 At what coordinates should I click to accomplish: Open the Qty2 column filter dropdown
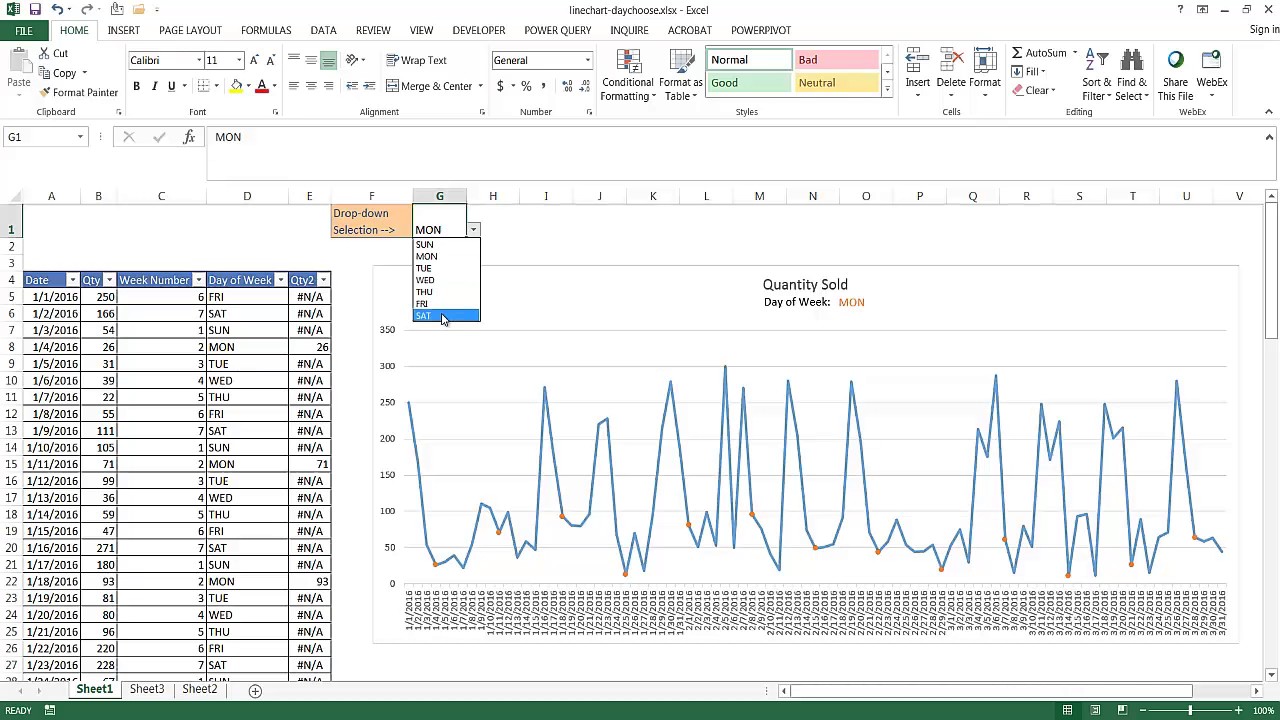[x=323, y=280]
